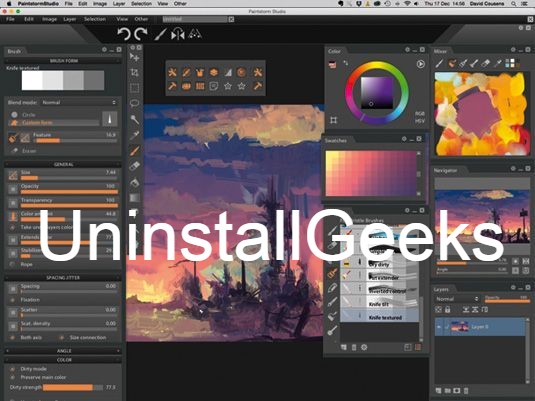The height and width of the screenshot is (401, 535).
Task: Select the Gradient tool in the toolbox
Action: coord(134,198)
